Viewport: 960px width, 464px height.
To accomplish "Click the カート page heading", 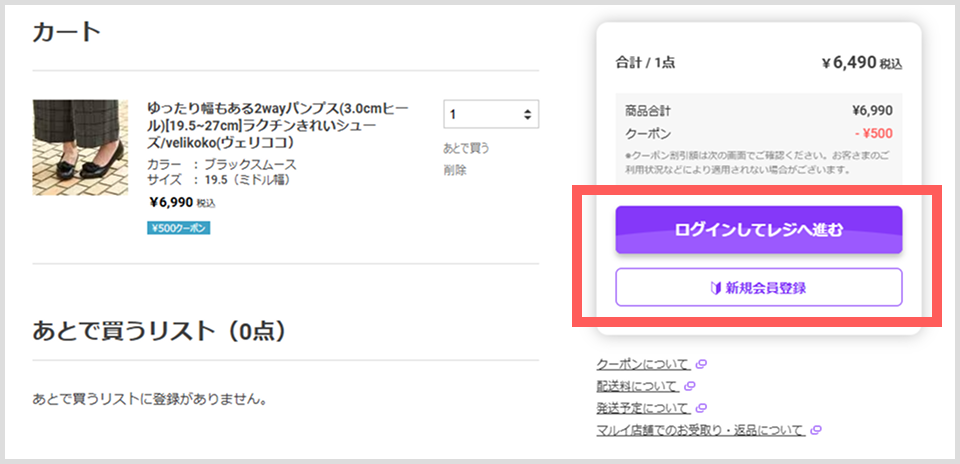I will coord(66,32).
